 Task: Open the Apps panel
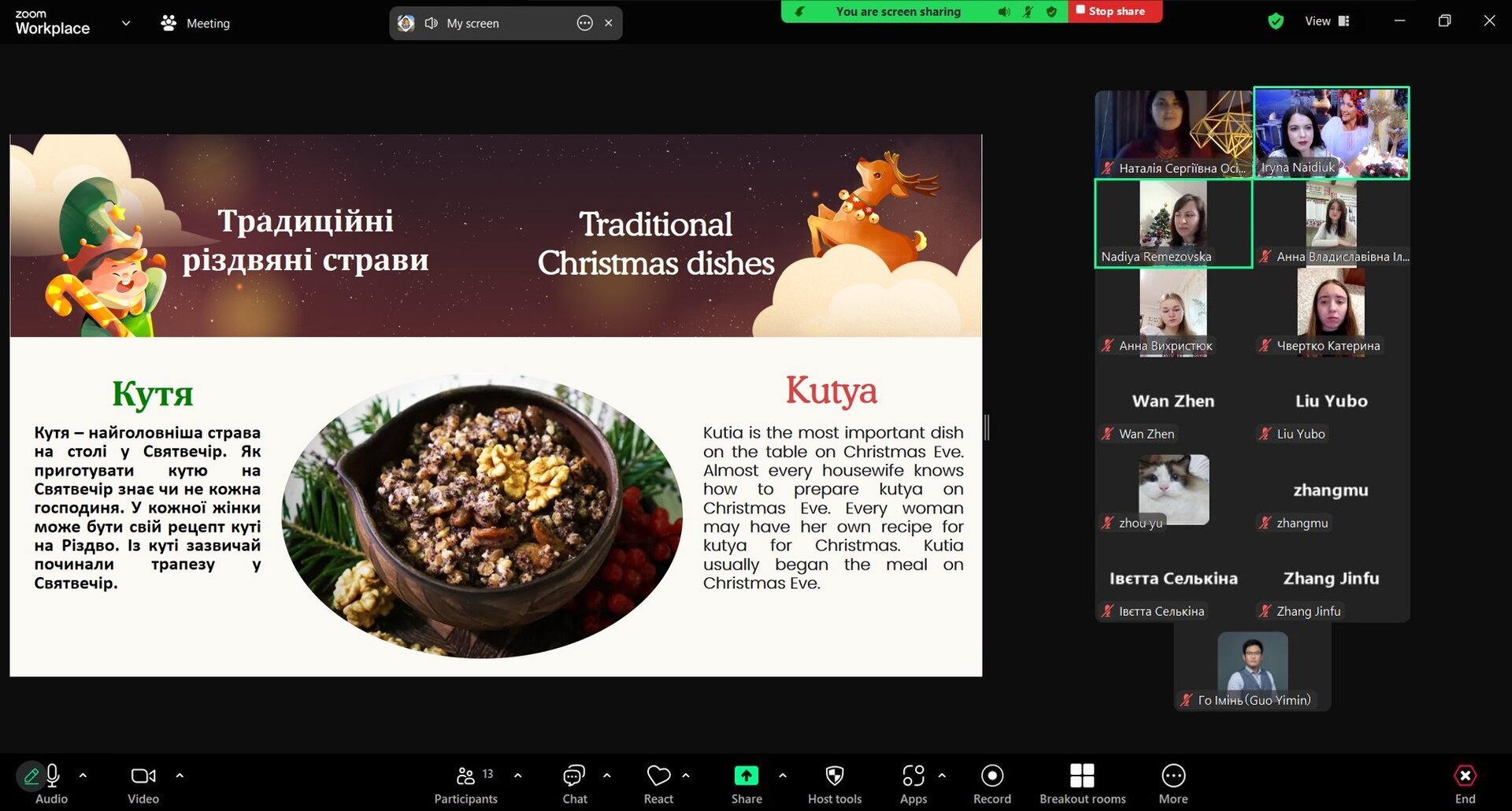click(913, 785)
